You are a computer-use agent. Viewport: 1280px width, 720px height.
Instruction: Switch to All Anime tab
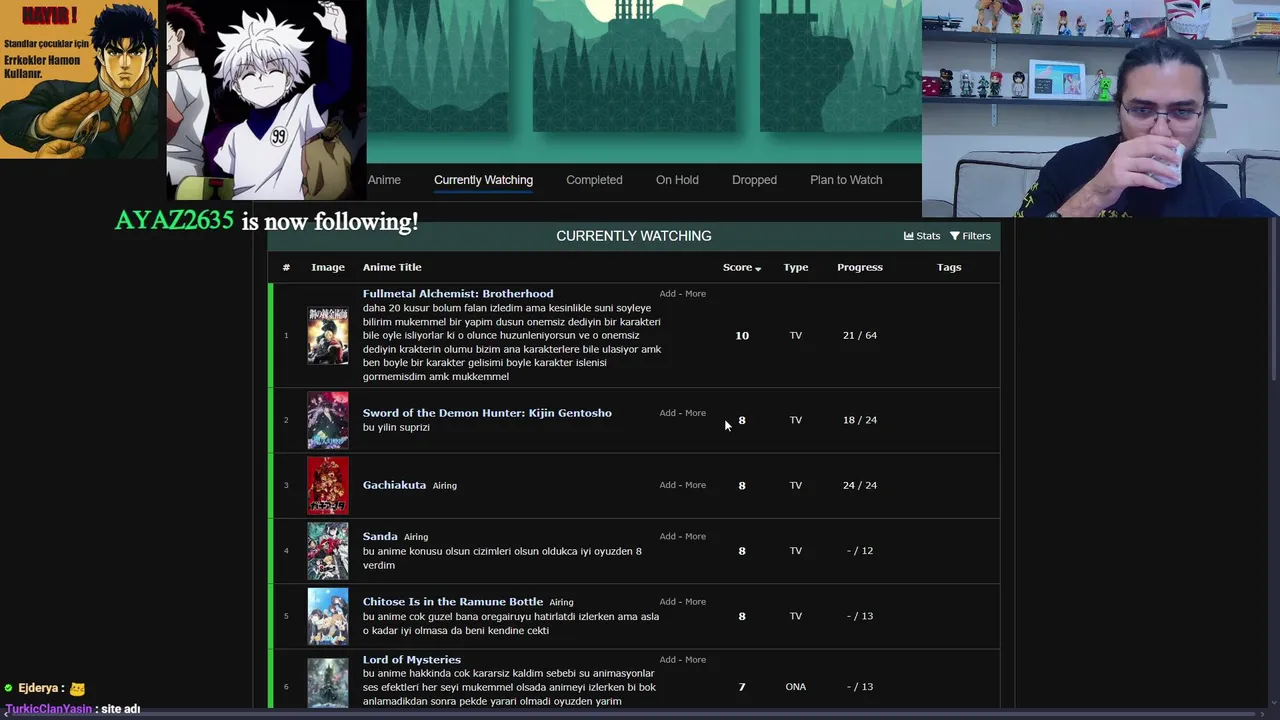pyautogui.click(x=384, y=180)
